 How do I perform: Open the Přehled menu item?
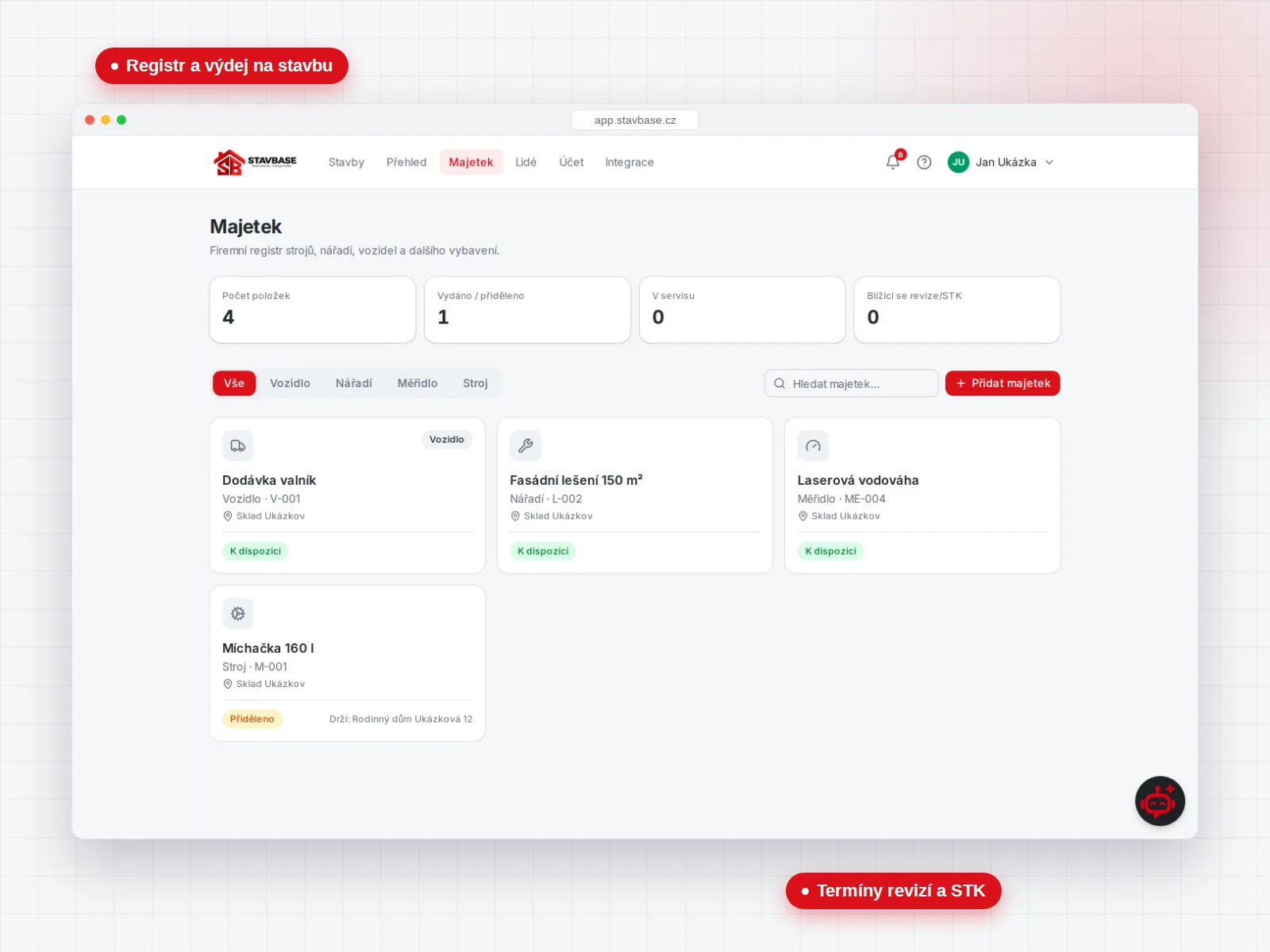tap(406, 162)
